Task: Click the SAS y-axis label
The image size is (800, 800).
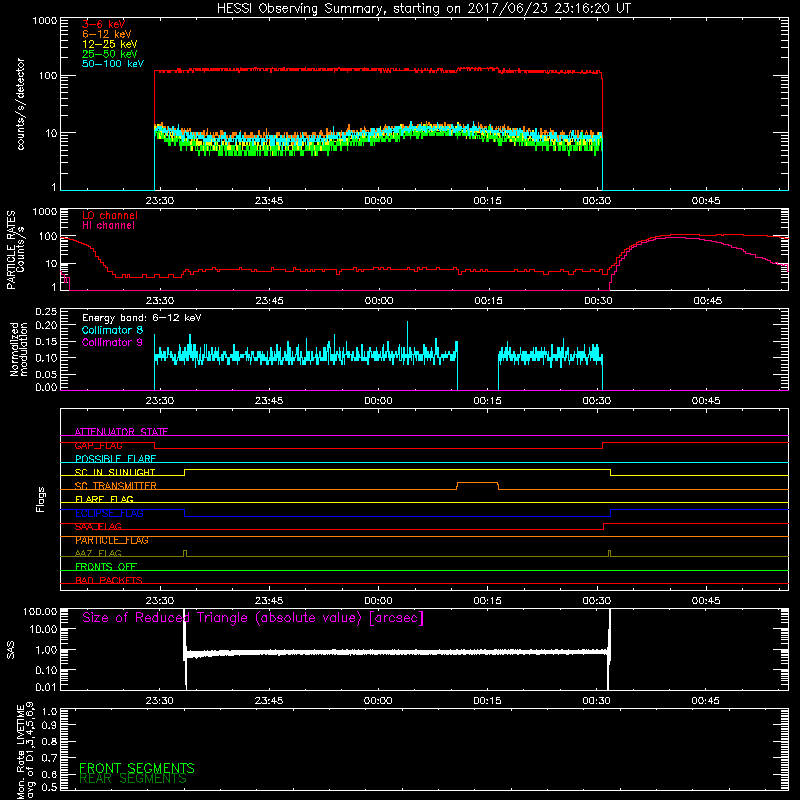Action: 10,650
